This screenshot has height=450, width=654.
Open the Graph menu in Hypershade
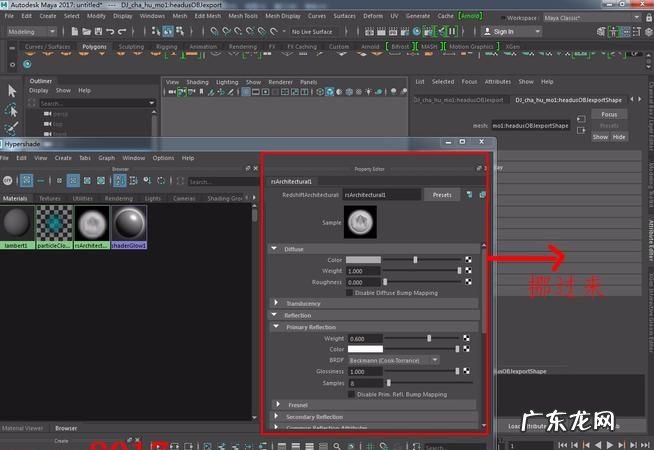click(x=105, y=158)
